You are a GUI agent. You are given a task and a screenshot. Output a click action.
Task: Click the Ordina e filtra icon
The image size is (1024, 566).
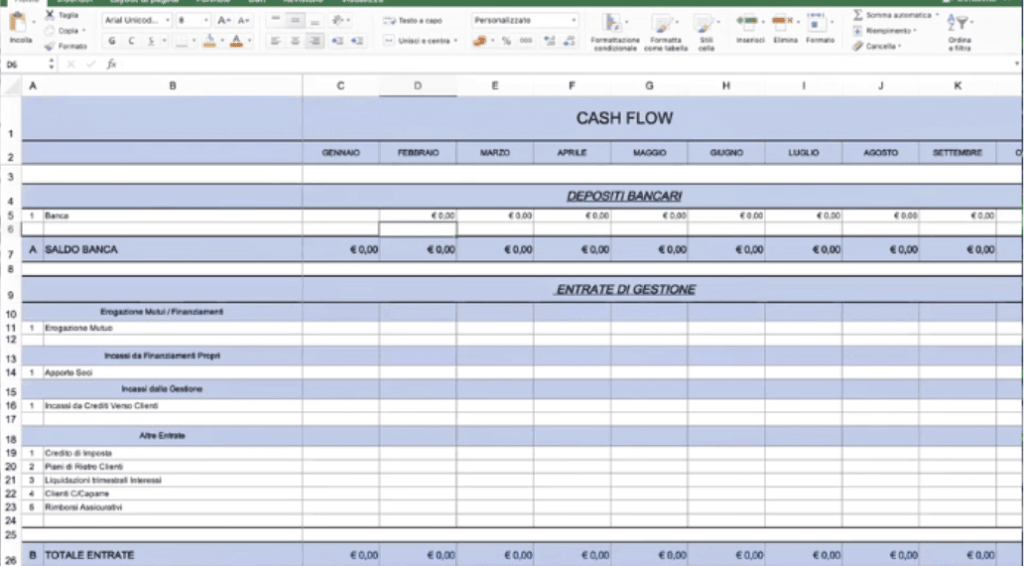[x=959, y=30]
